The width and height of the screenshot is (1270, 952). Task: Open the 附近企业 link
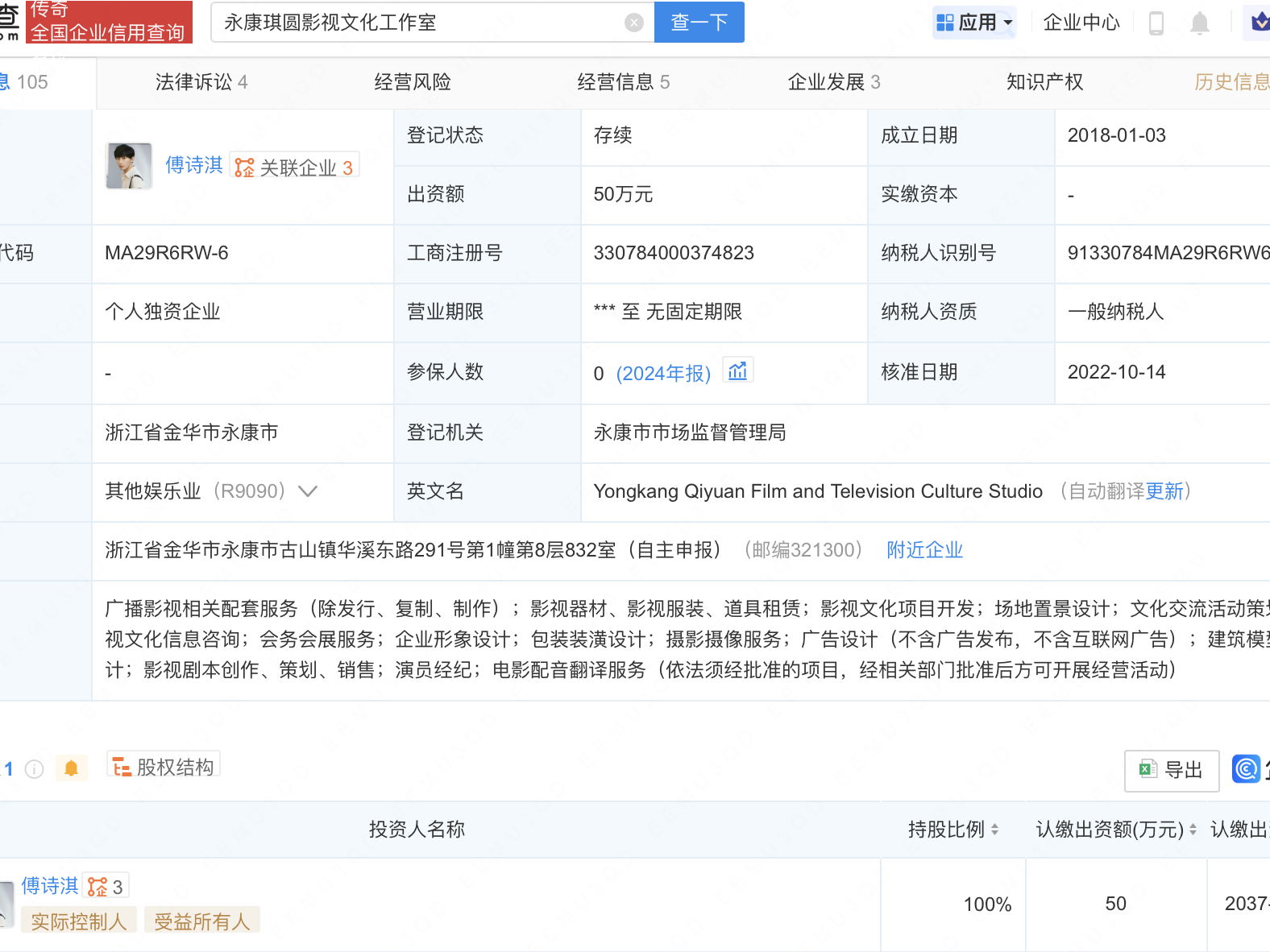pos(924,550)
